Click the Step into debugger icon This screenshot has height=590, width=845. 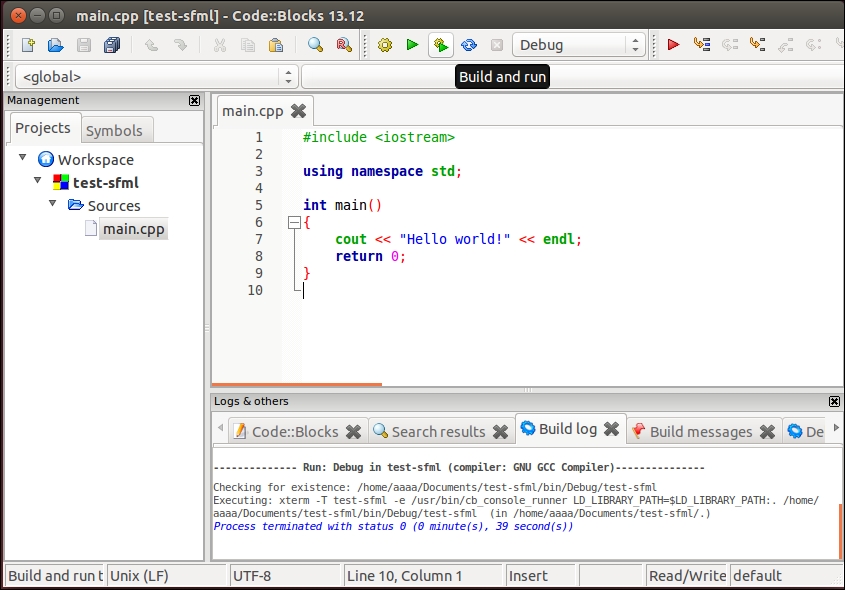pyautogui.click(x=757, y=45)
